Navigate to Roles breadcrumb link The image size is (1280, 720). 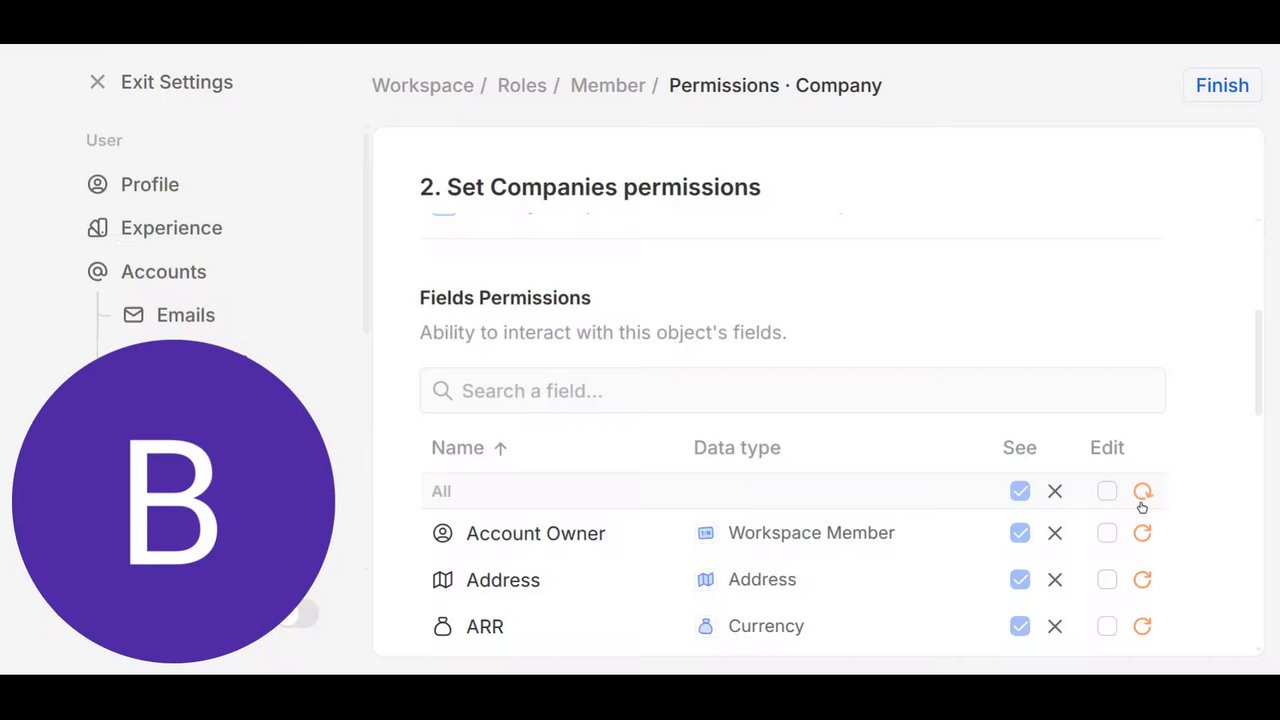(522, 85)
